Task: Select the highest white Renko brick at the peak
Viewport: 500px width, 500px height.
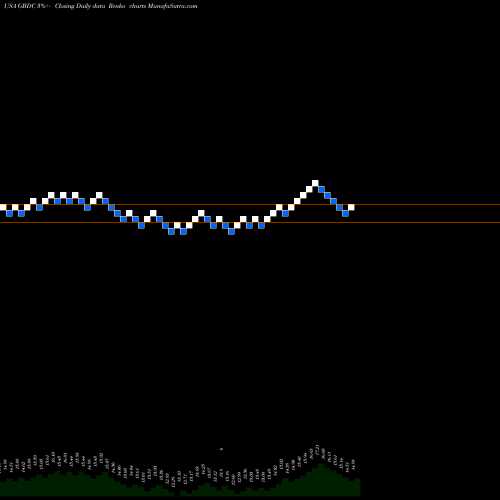Action: tap(315, 183)
